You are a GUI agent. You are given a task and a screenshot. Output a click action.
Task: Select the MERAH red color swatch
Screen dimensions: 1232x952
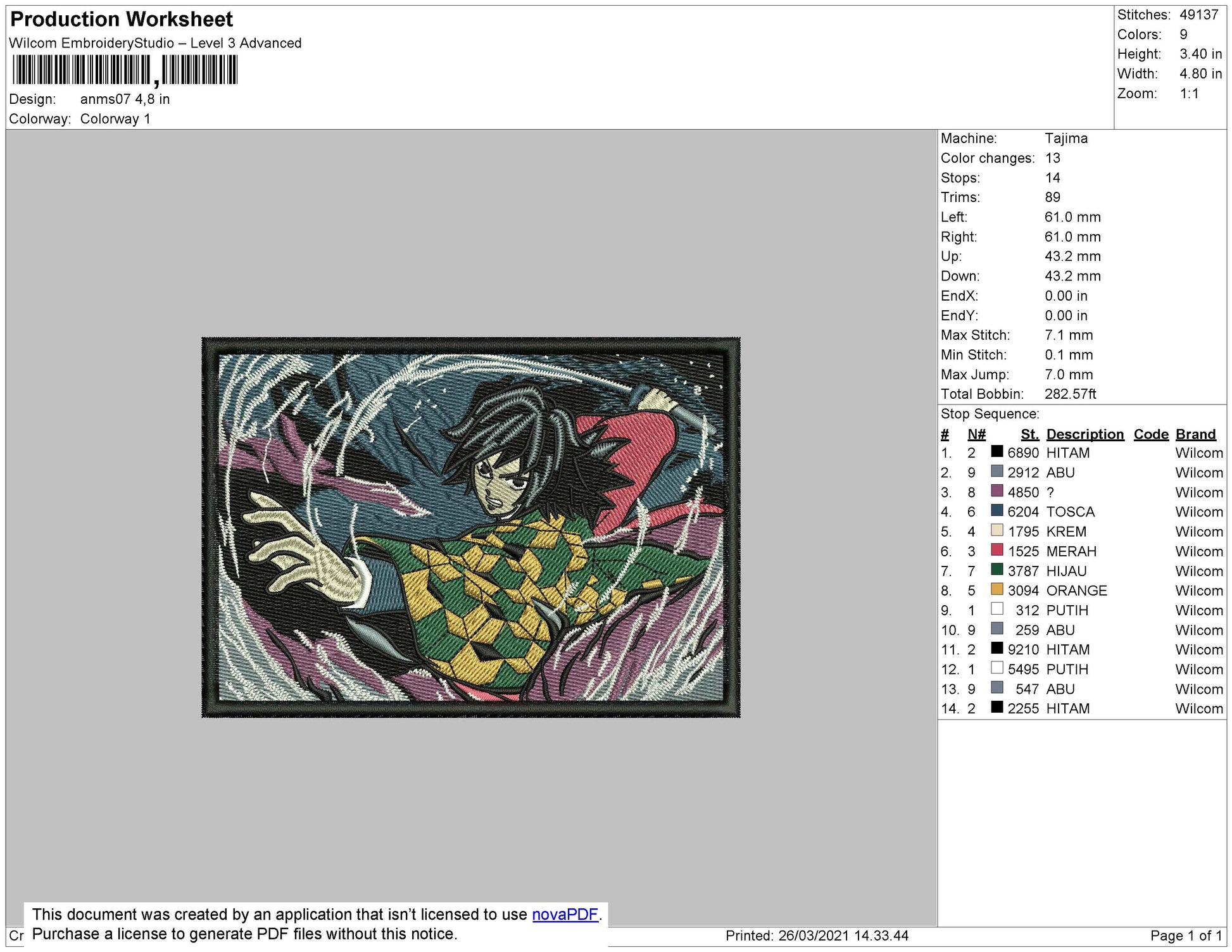pos(997,550)
